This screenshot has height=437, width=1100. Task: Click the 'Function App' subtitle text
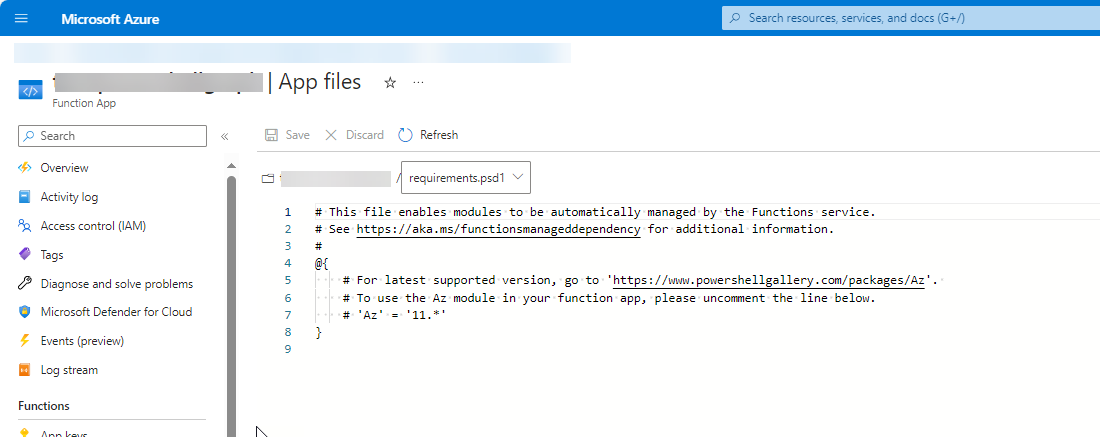click(84, 103)
